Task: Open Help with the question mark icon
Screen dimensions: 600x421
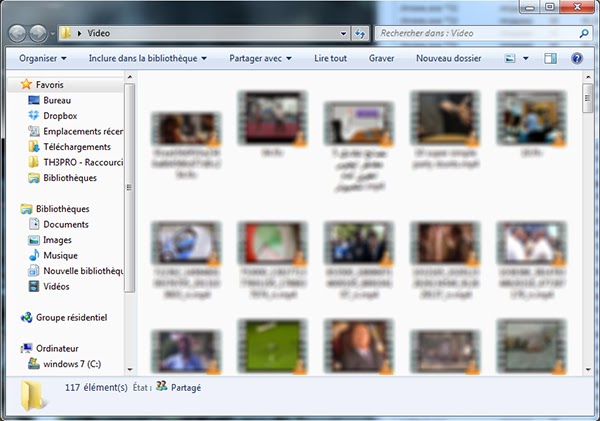Action: (x=577, y=59)
